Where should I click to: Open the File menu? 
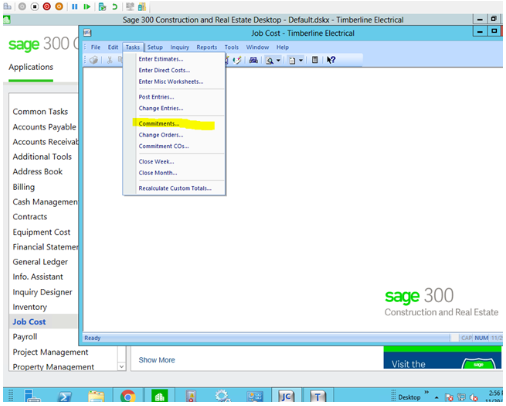point(95,47)
